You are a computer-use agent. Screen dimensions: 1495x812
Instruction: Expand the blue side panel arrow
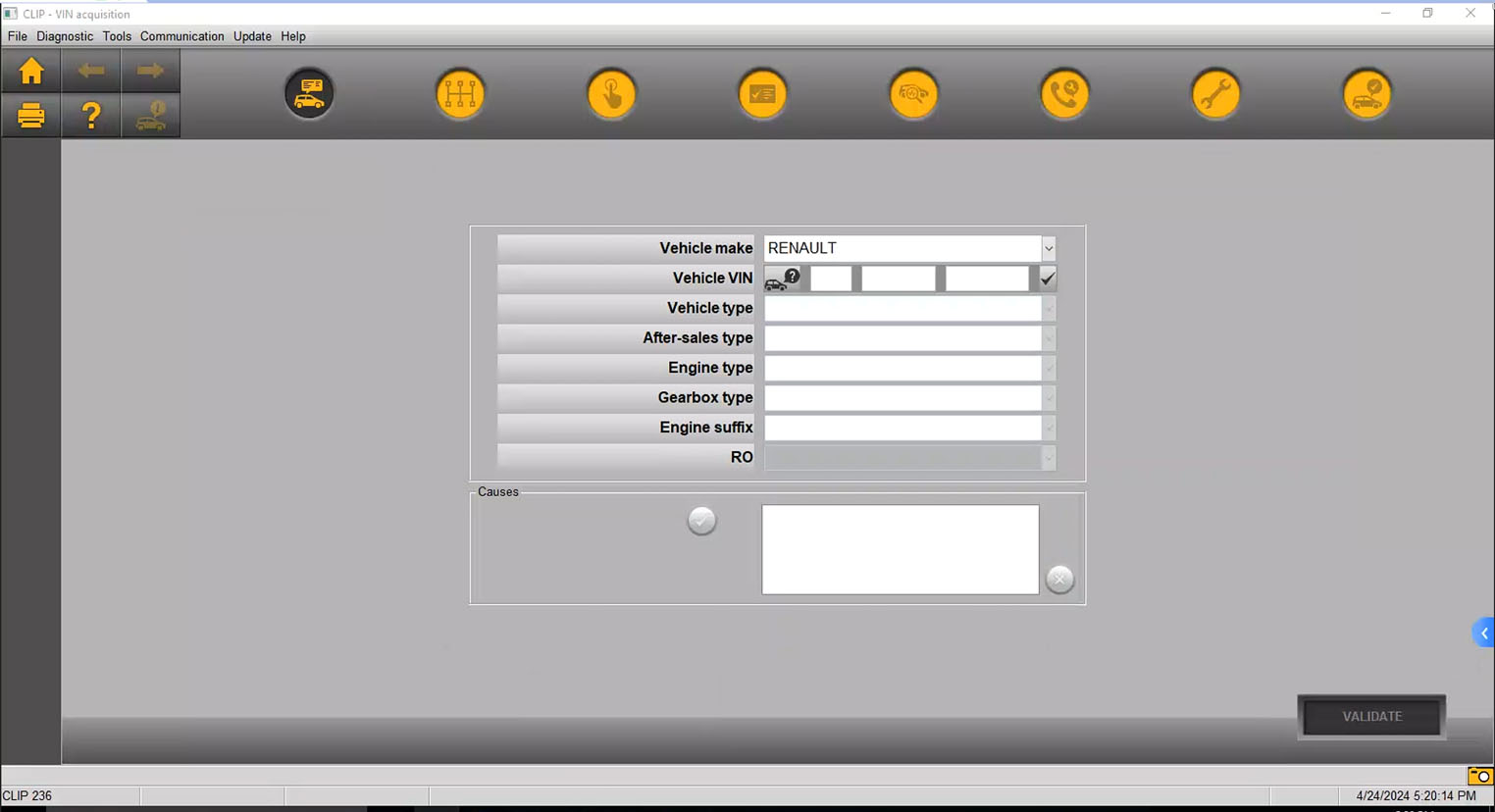(x=1484, y=634)
